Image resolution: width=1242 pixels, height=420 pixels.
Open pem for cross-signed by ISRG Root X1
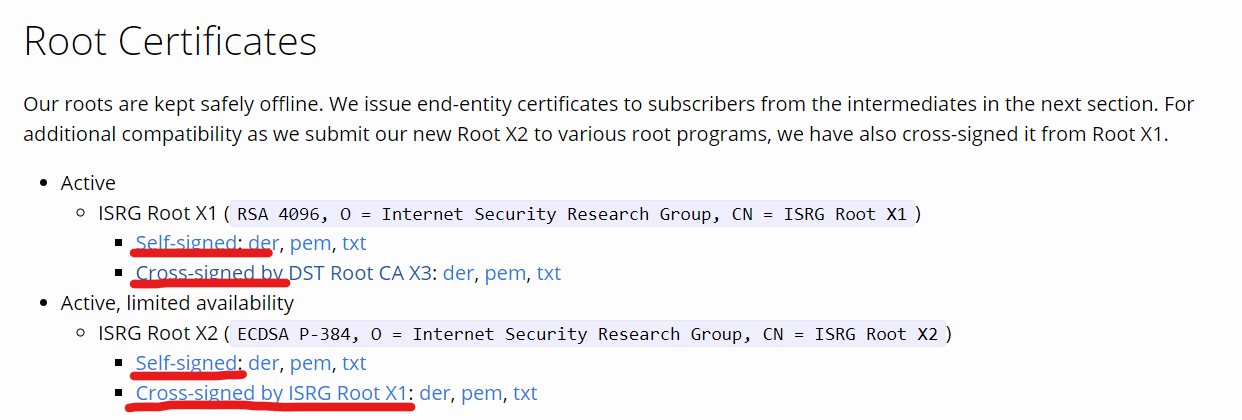click(481, 393)
